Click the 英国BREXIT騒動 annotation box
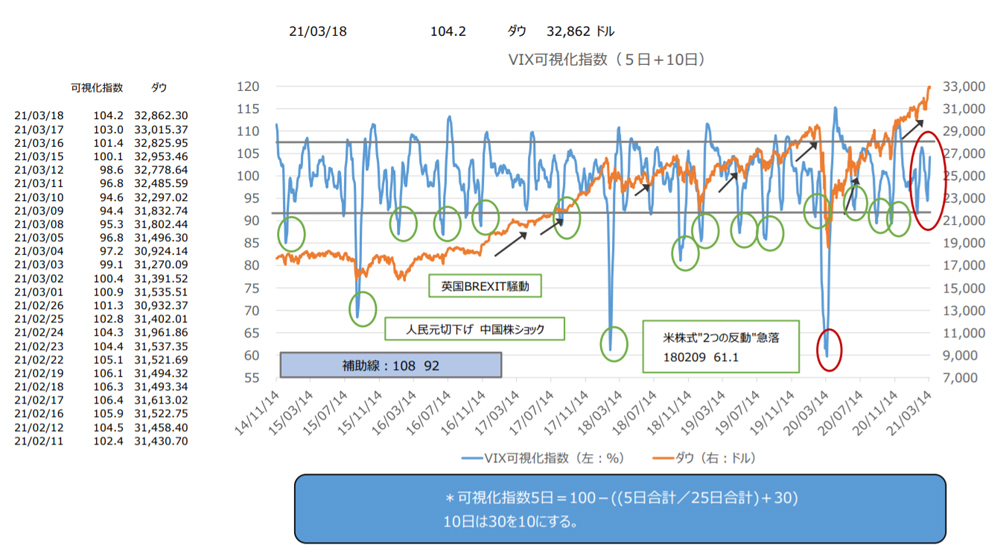 pos(485,286)
